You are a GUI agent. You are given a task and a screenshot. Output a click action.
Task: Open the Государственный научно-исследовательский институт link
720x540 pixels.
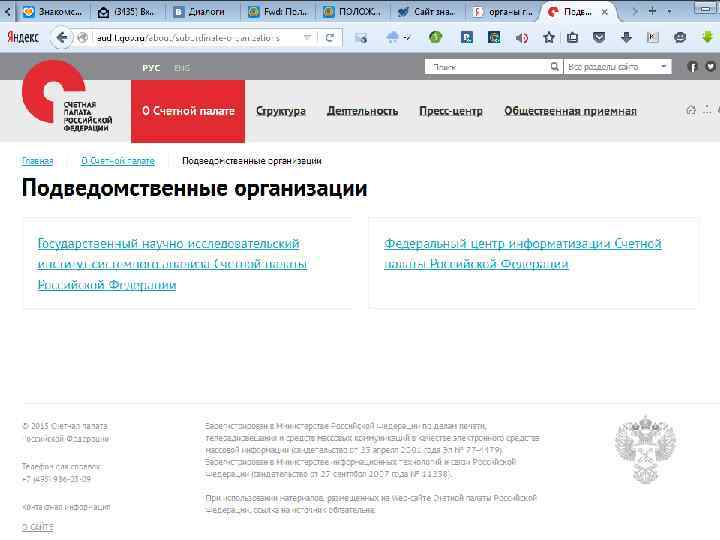[172, 264]
